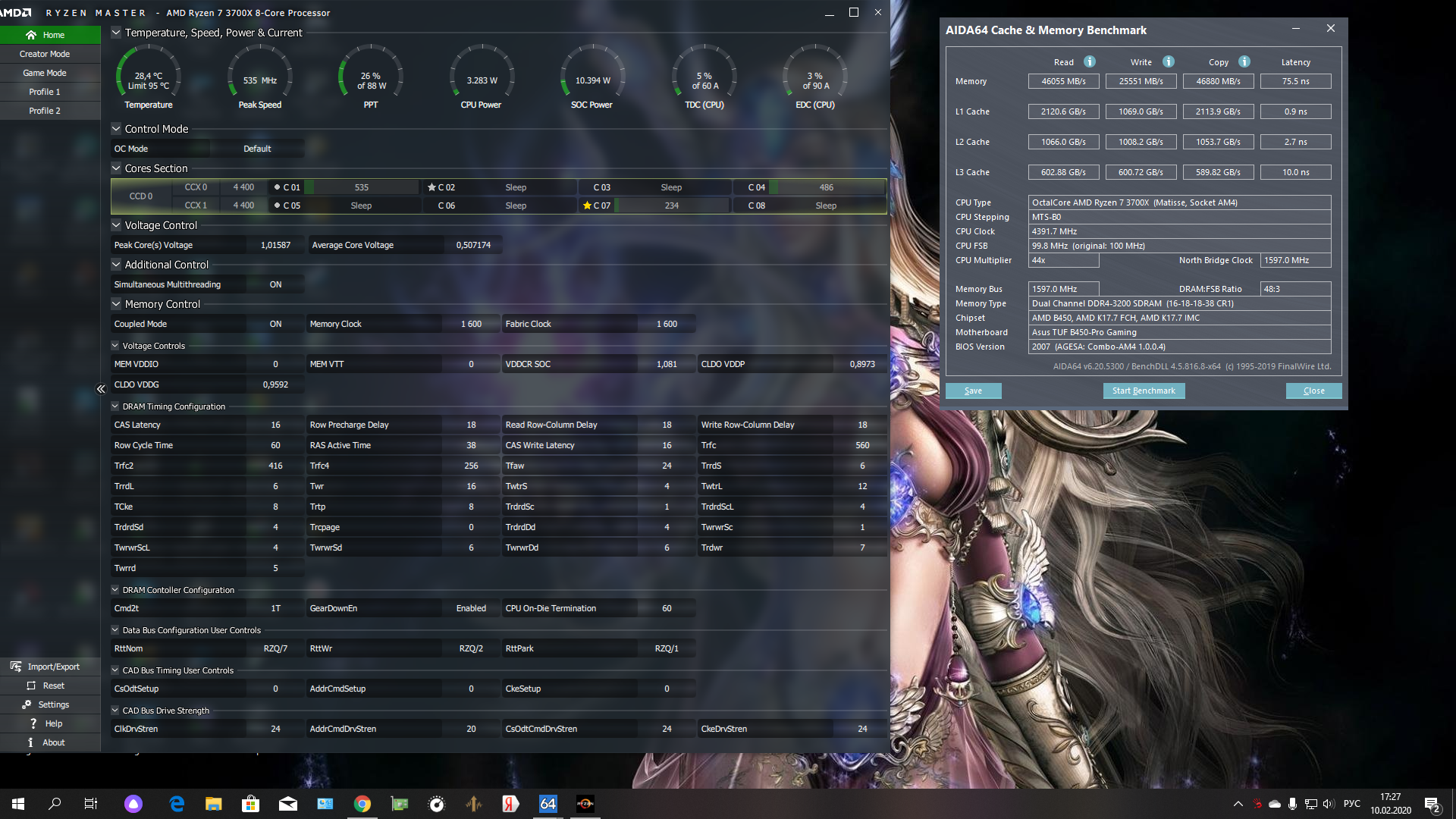Click the gold star on core C 07
The width and height of the screenshot is (1456, 819).
tap(587, 206)
